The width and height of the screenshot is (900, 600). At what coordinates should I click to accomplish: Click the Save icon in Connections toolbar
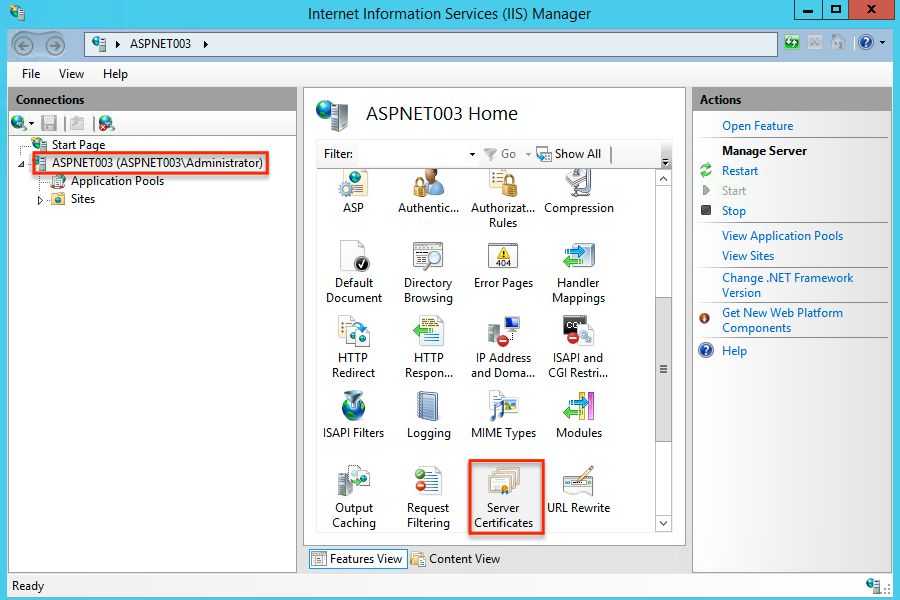point(49,123)
